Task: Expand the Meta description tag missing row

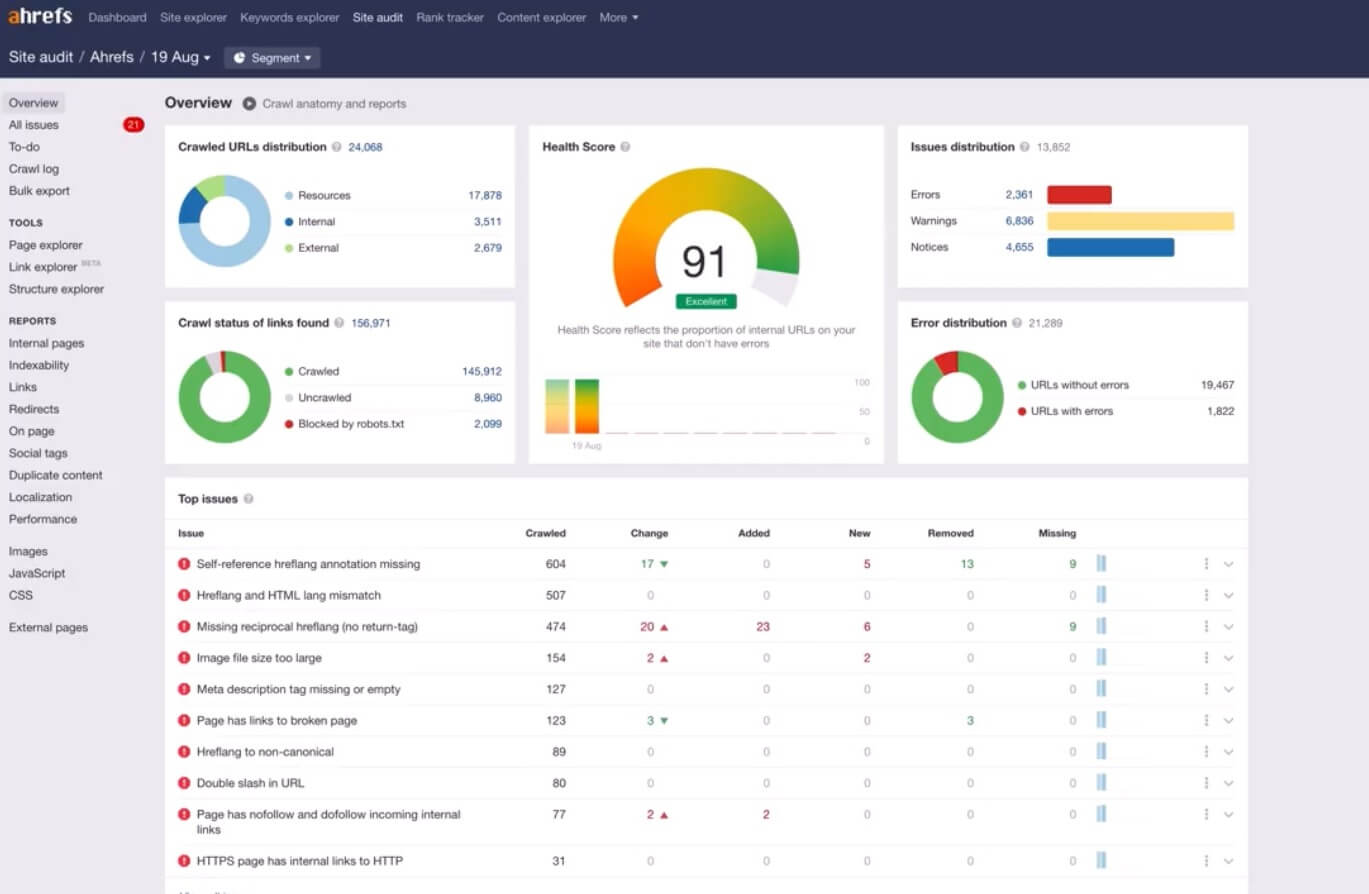Action: point(1229,689)
